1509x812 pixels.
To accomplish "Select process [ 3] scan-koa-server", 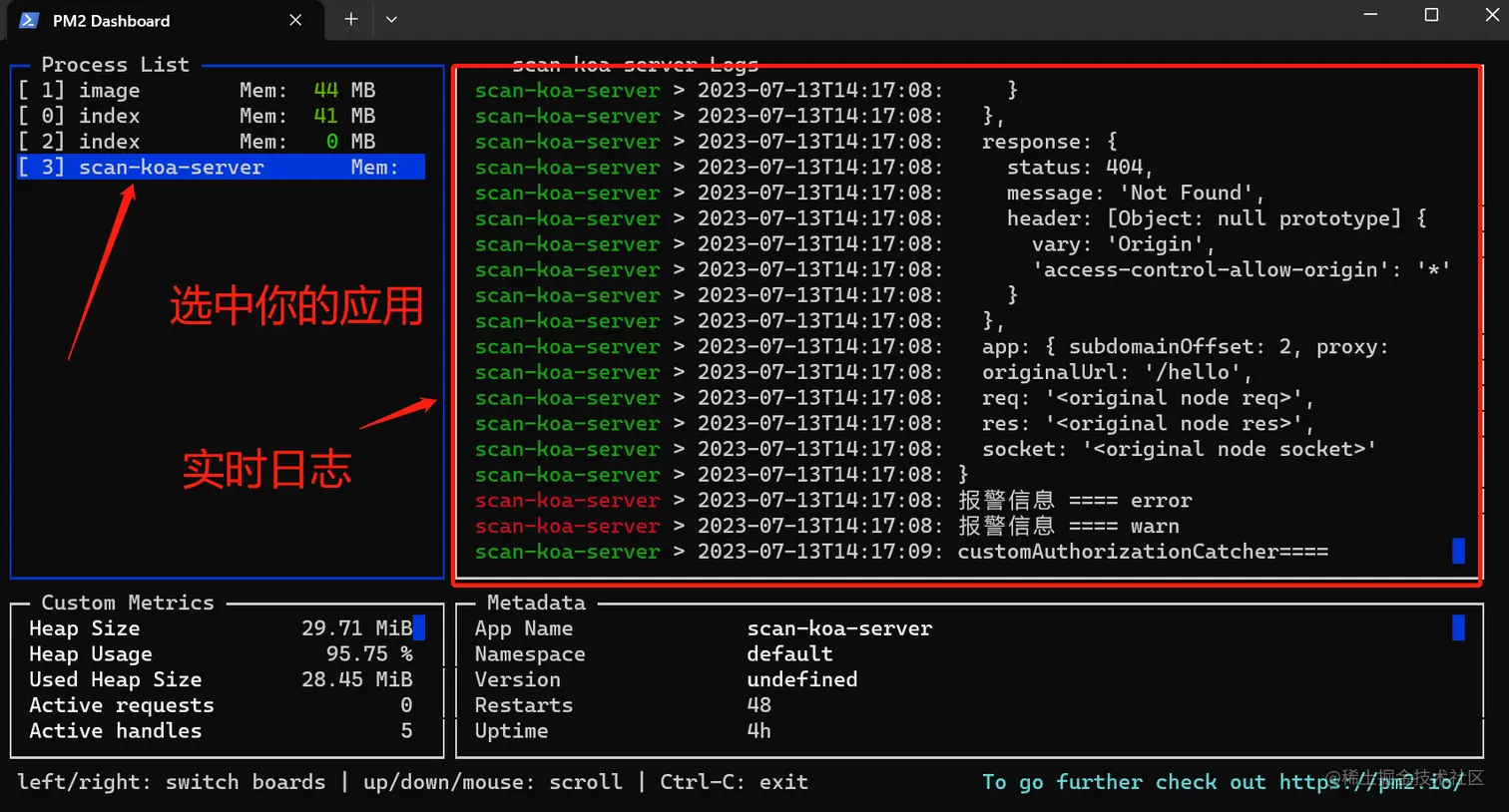I will point(221,168).
